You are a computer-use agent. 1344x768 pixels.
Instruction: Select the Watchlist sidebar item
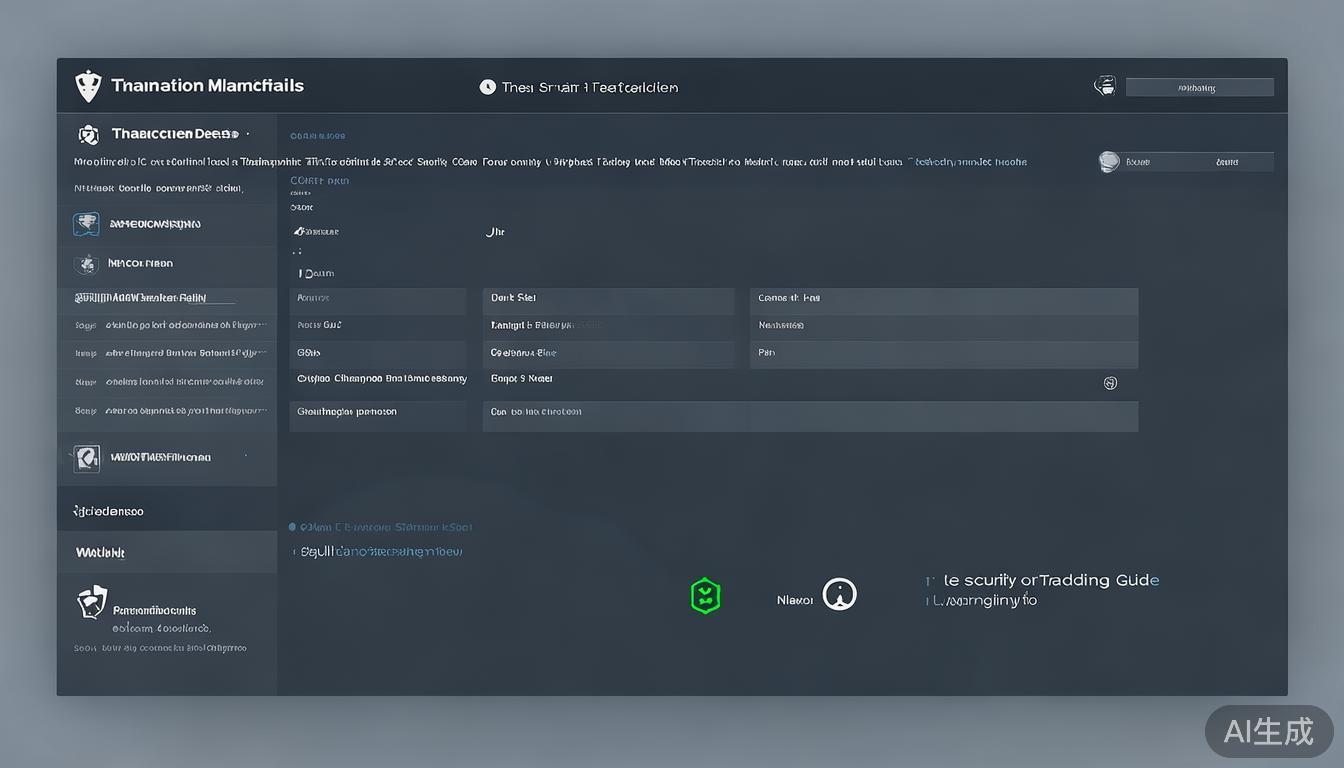click(100, 552)
